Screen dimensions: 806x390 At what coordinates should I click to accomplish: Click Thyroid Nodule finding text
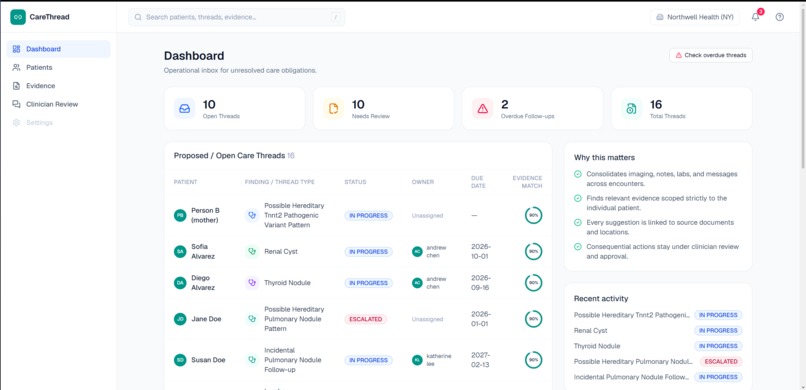(x=287, y=283)
